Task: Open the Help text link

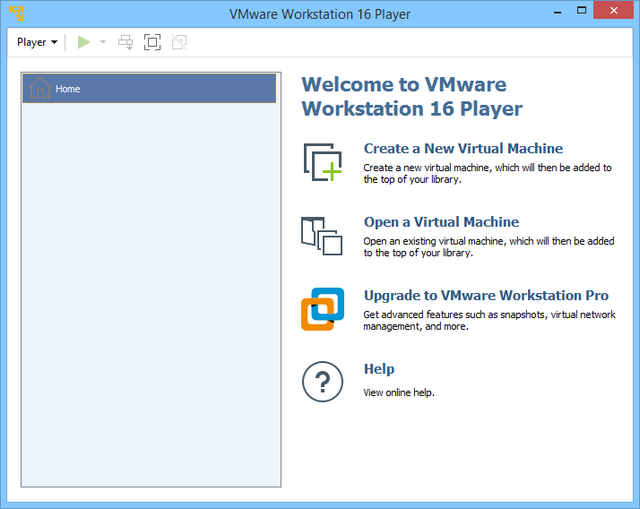Action: 379,369
